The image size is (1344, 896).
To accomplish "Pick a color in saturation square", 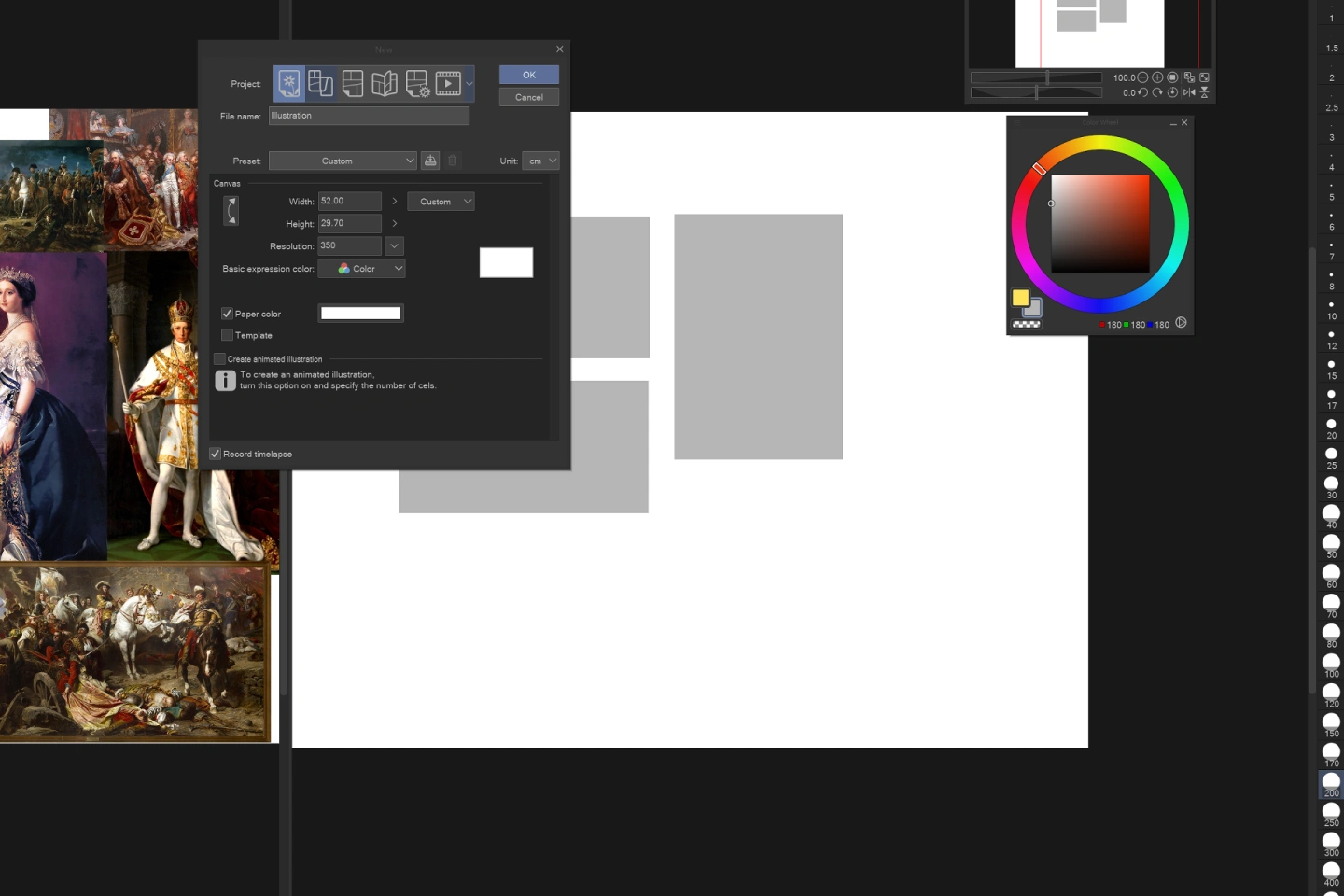I will pos(1100,223).
